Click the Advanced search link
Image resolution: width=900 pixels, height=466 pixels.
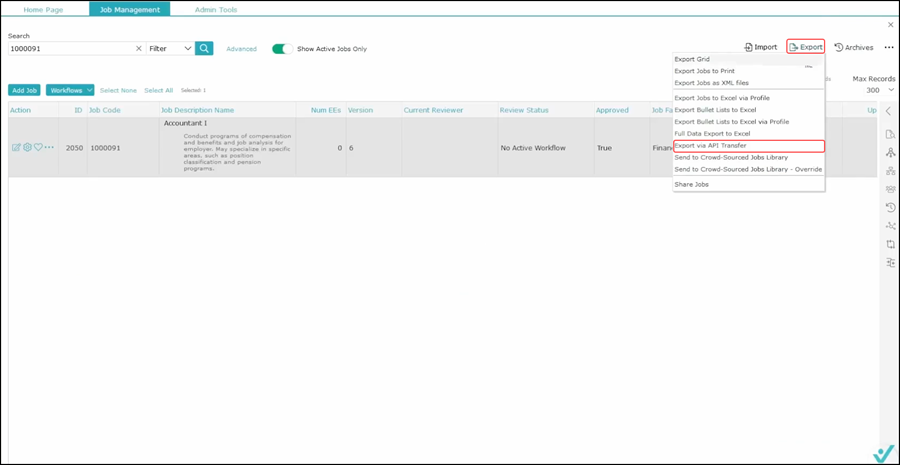(x=241, y=48)
